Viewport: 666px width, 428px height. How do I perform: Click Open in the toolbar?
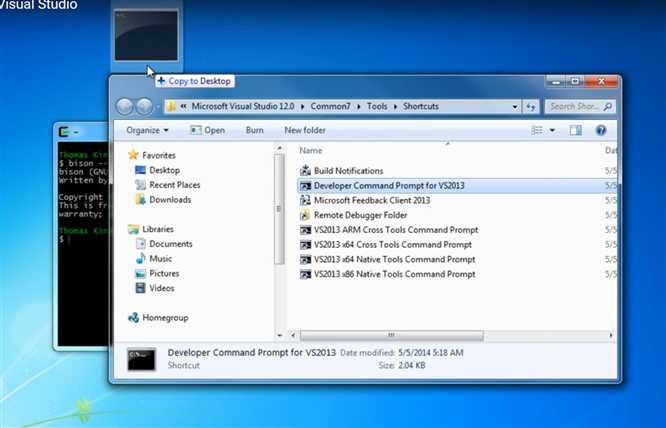207,130
